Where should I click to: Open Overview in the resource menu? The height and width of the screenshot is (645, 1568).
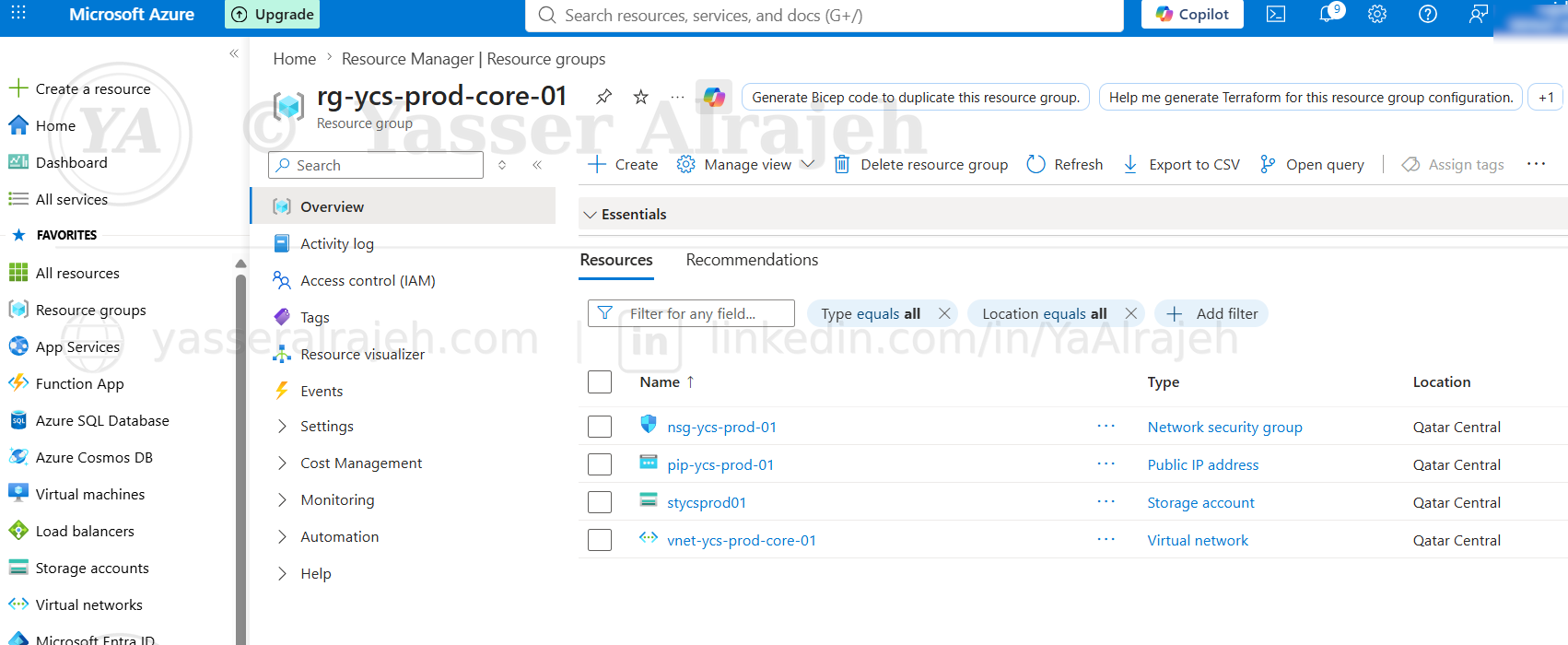point(404,206)
